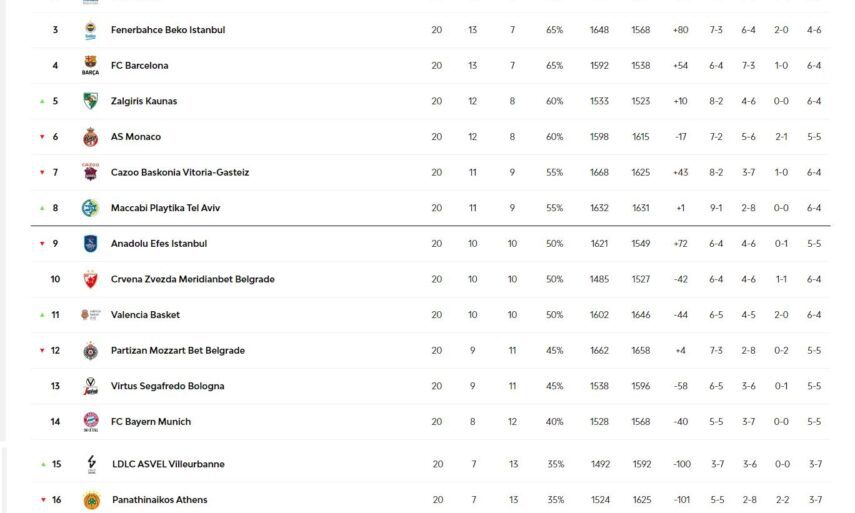
Task: Click the green up arrow beside rank 5
Action: pos(42,101)
